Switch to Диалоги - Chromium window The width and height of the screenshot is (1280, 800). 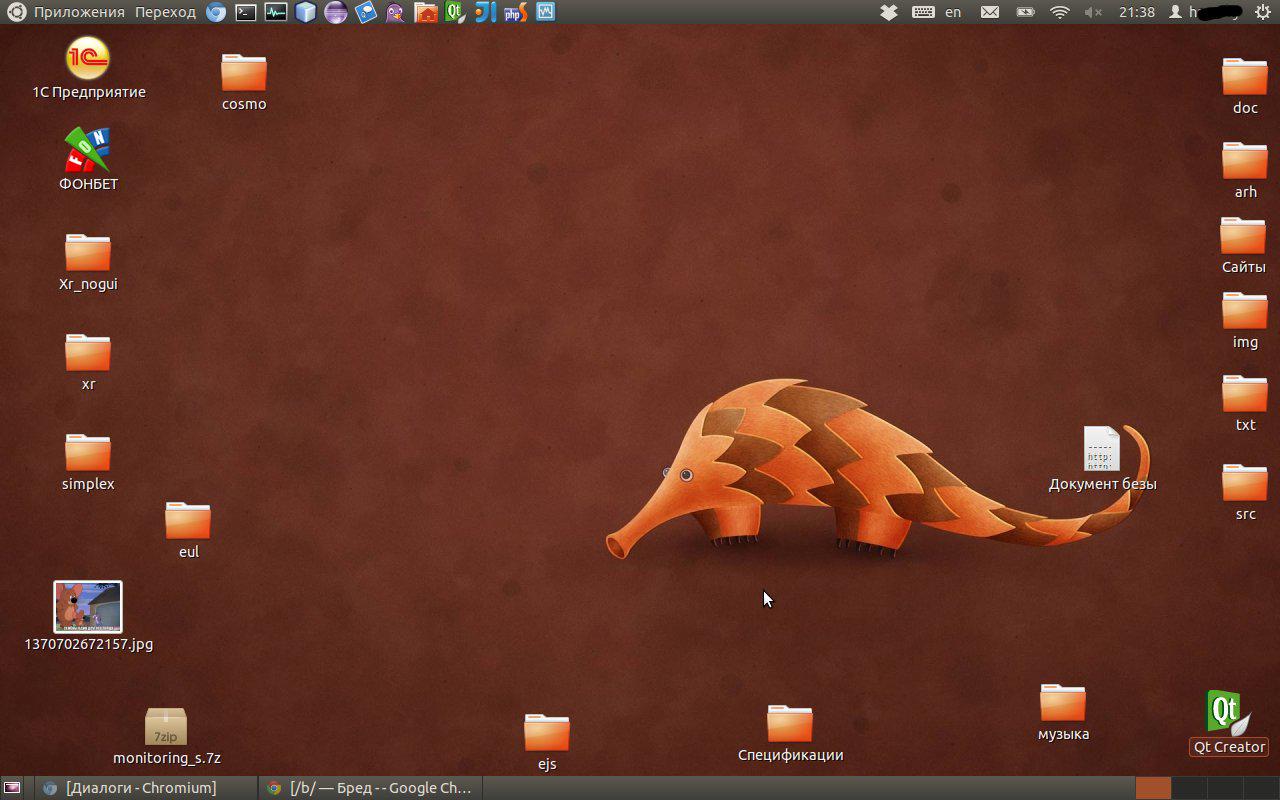(x=140, y=788)
